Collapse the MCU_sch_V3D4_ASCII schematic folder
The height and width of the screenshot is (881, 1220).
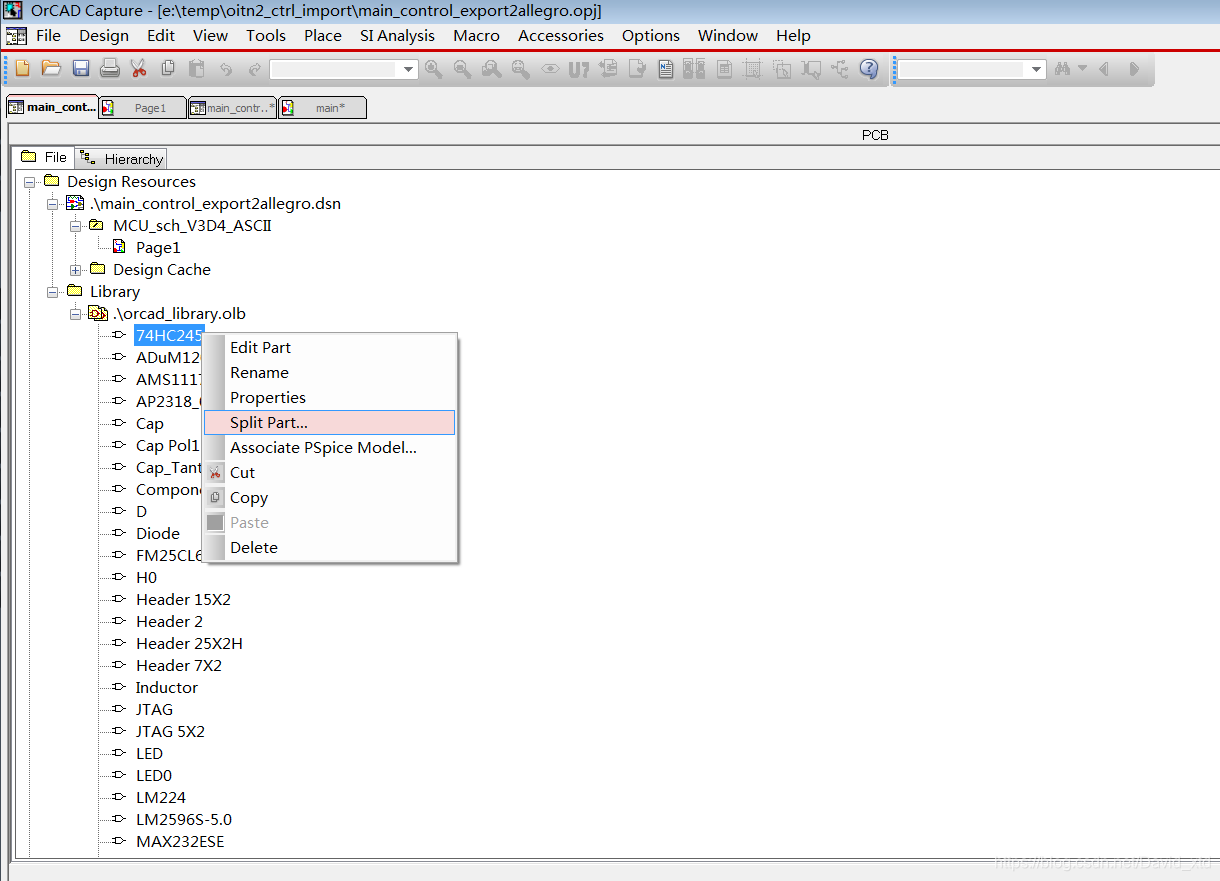pyautogui.click(x=75, y=226)
